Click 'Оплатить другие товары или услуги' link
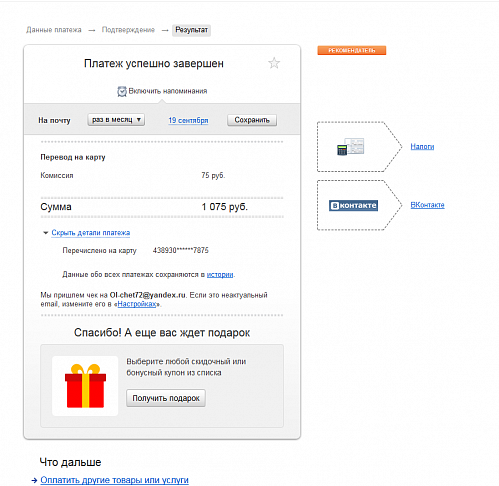The height and width of the screenshot is (486, 499). [114, 480]
